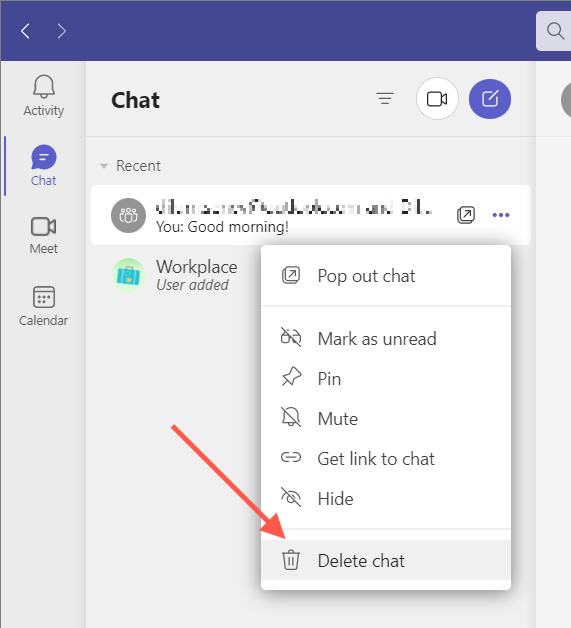This screenshot has width=571, height=628.
Task: Select Get link to chat
Action: (386, 459)
